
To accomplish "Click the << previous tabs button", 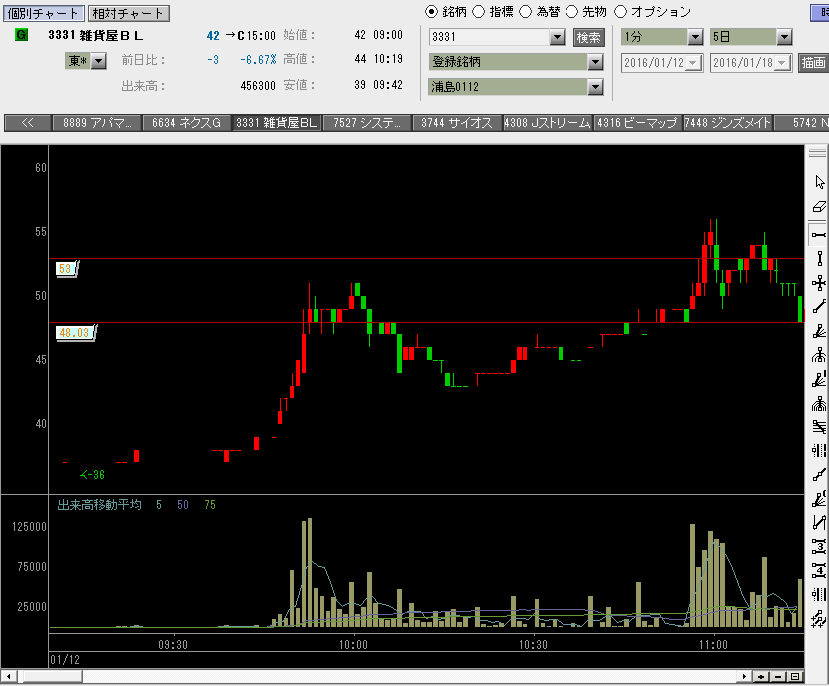I will (x=27, y=123).
